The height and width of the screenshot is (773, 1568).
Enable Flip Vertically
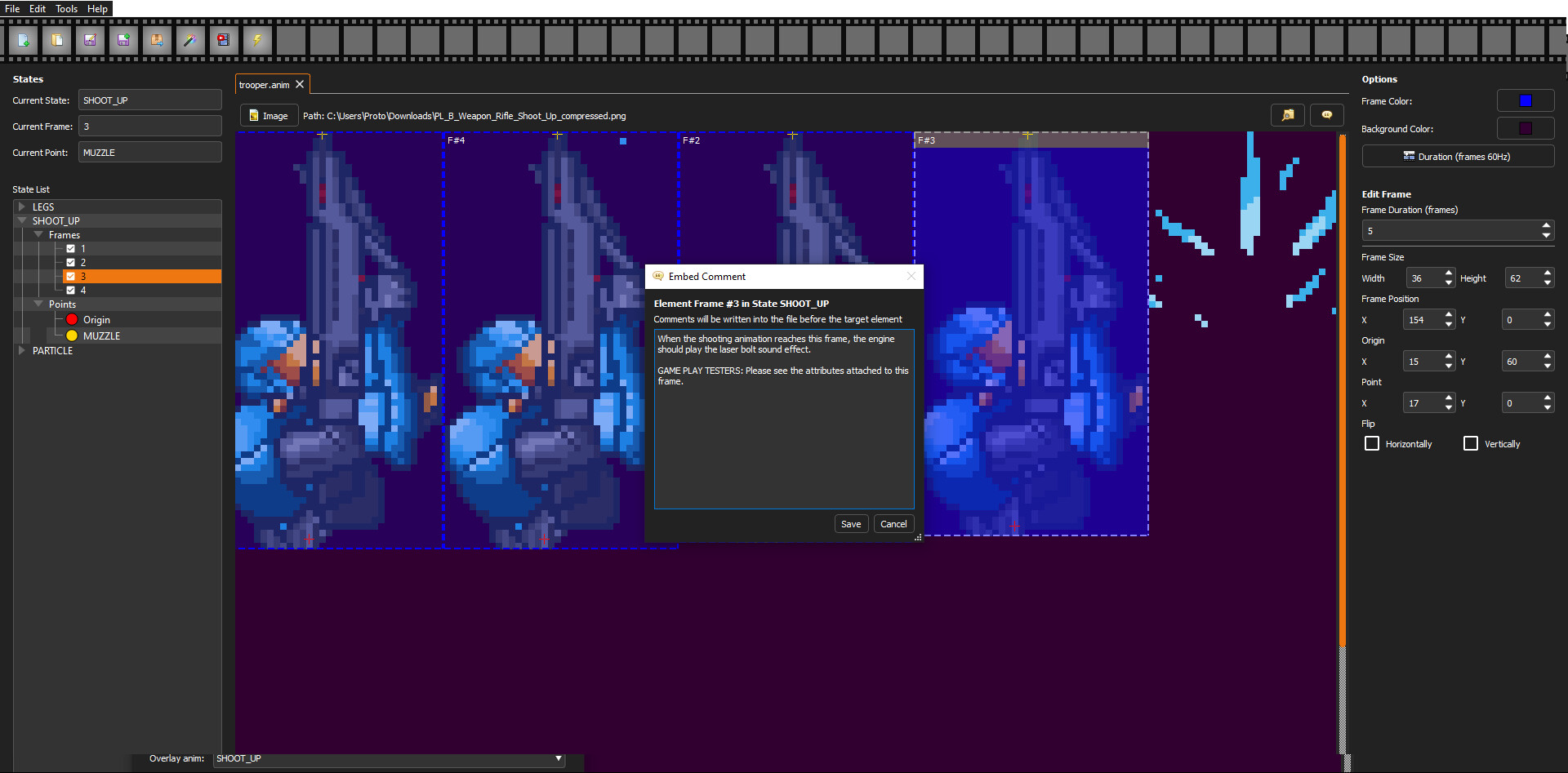click(x=1471, y=443)
